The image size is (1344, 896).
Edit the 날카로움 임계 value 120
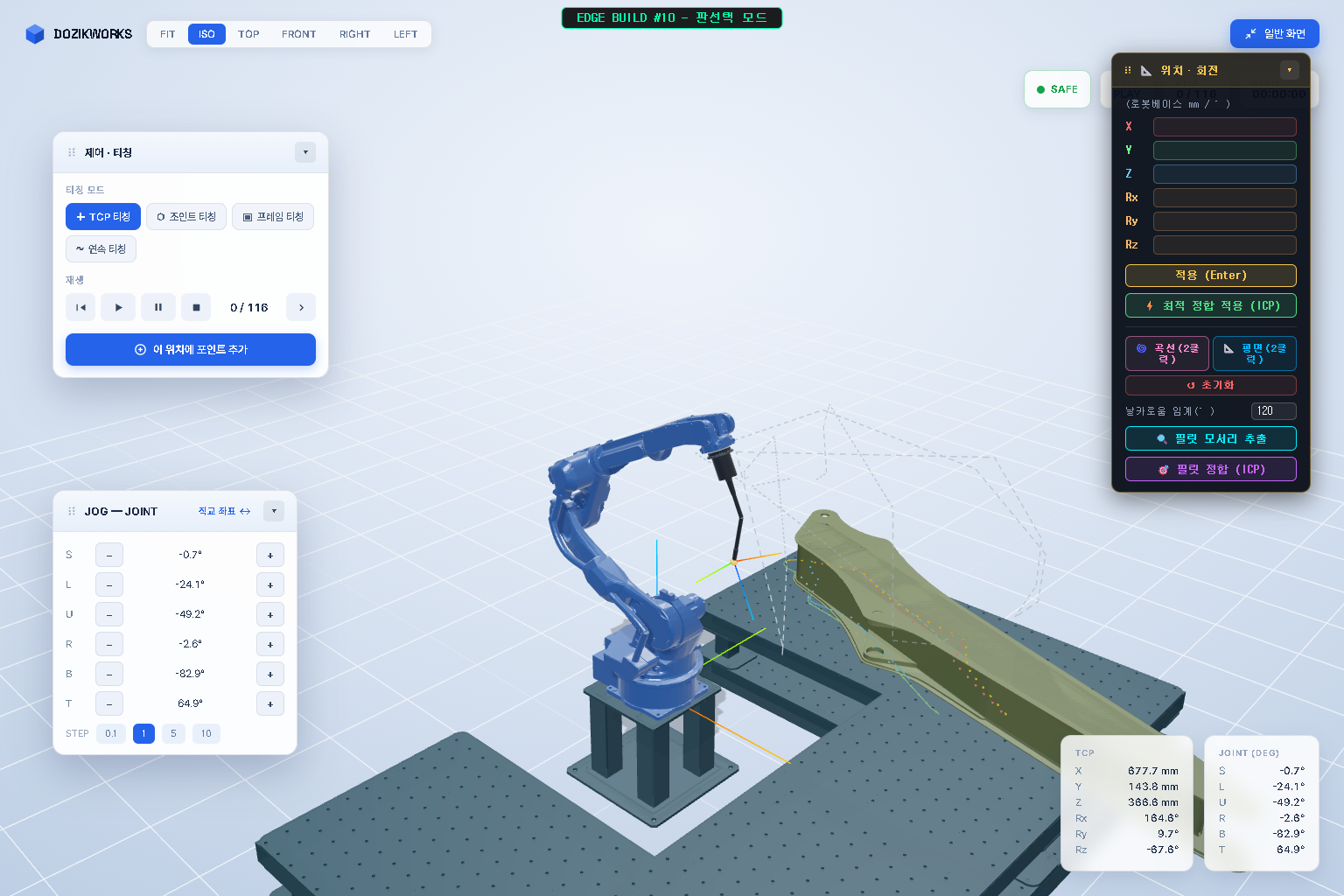(x=1274, y=411)
